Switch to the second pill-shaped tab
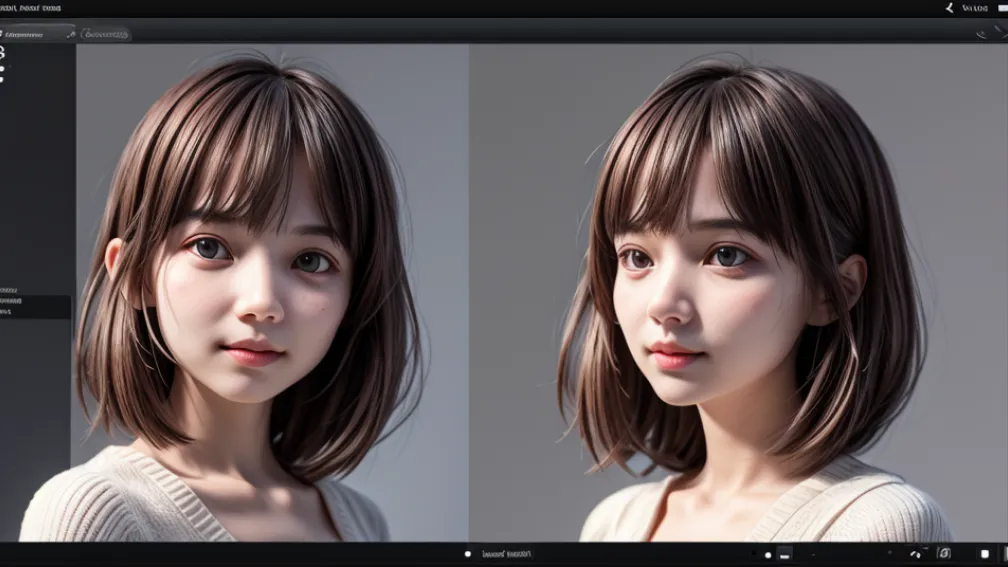Viewport: 1008px width, 567px height. pos(106,34)
